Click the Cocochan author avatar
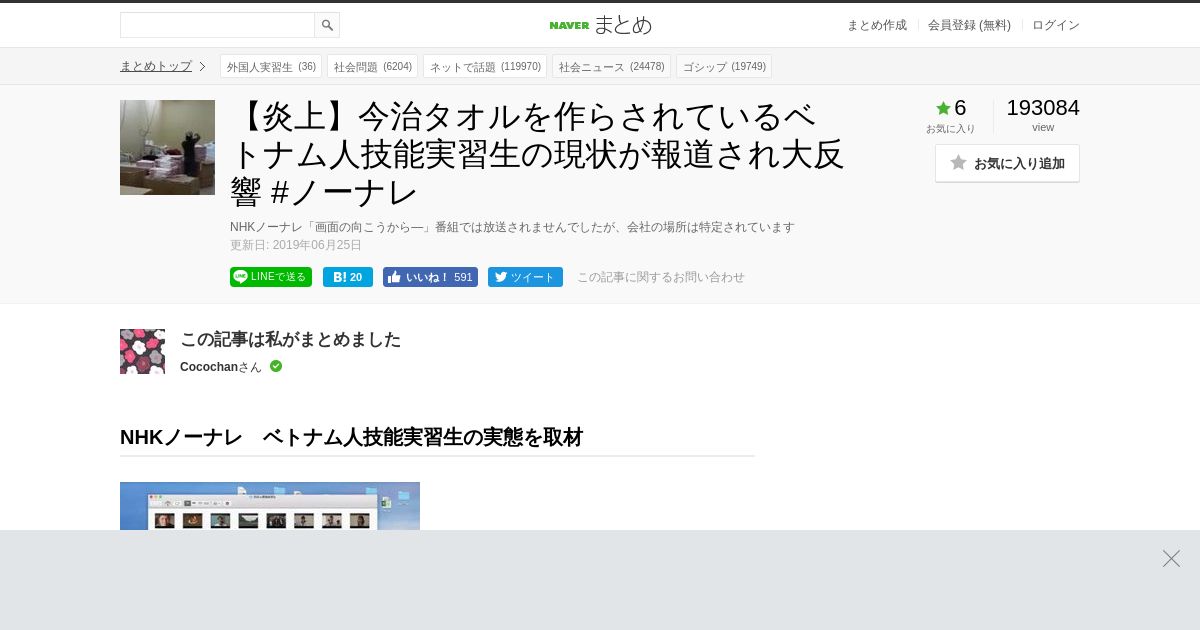Image resolution: width=1200 pixels, height=630 pixels. (142, 351)
